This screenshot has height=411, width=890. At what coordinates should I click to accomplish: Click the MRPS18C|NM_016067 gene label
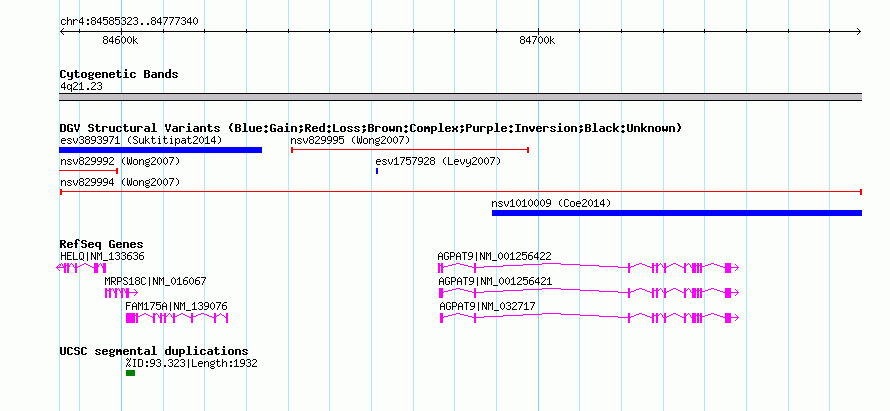(156, 282)
